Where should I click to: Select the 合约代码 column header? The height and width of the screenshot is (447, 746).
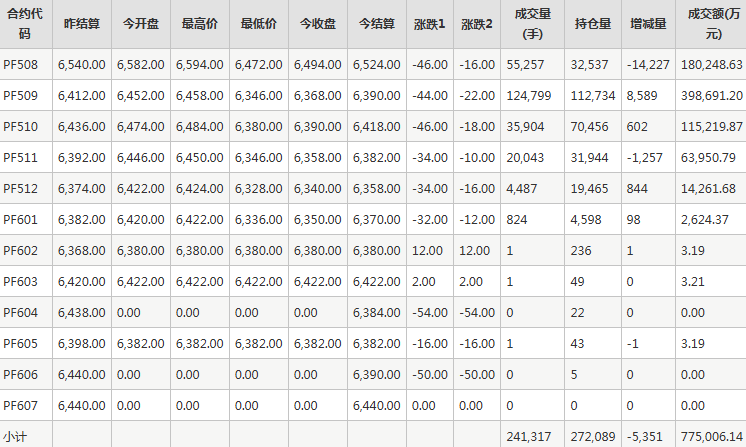(25, 24)
